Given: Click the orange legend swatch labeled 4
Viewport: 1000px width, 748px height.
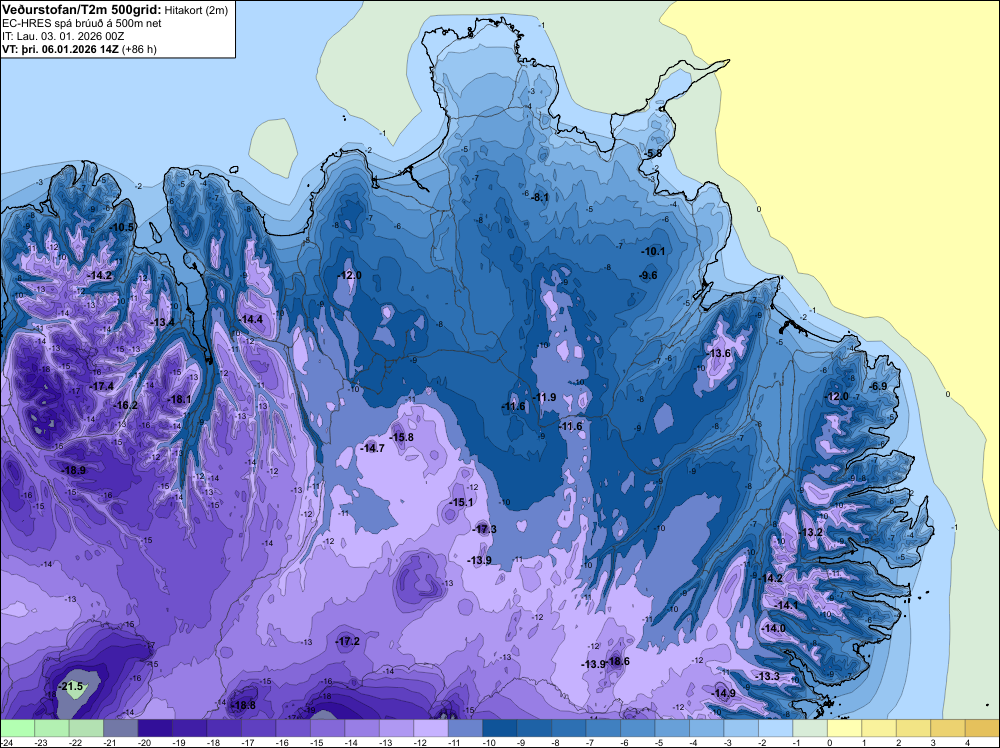Looking at the screenshot, I should (x=982, y=728).
